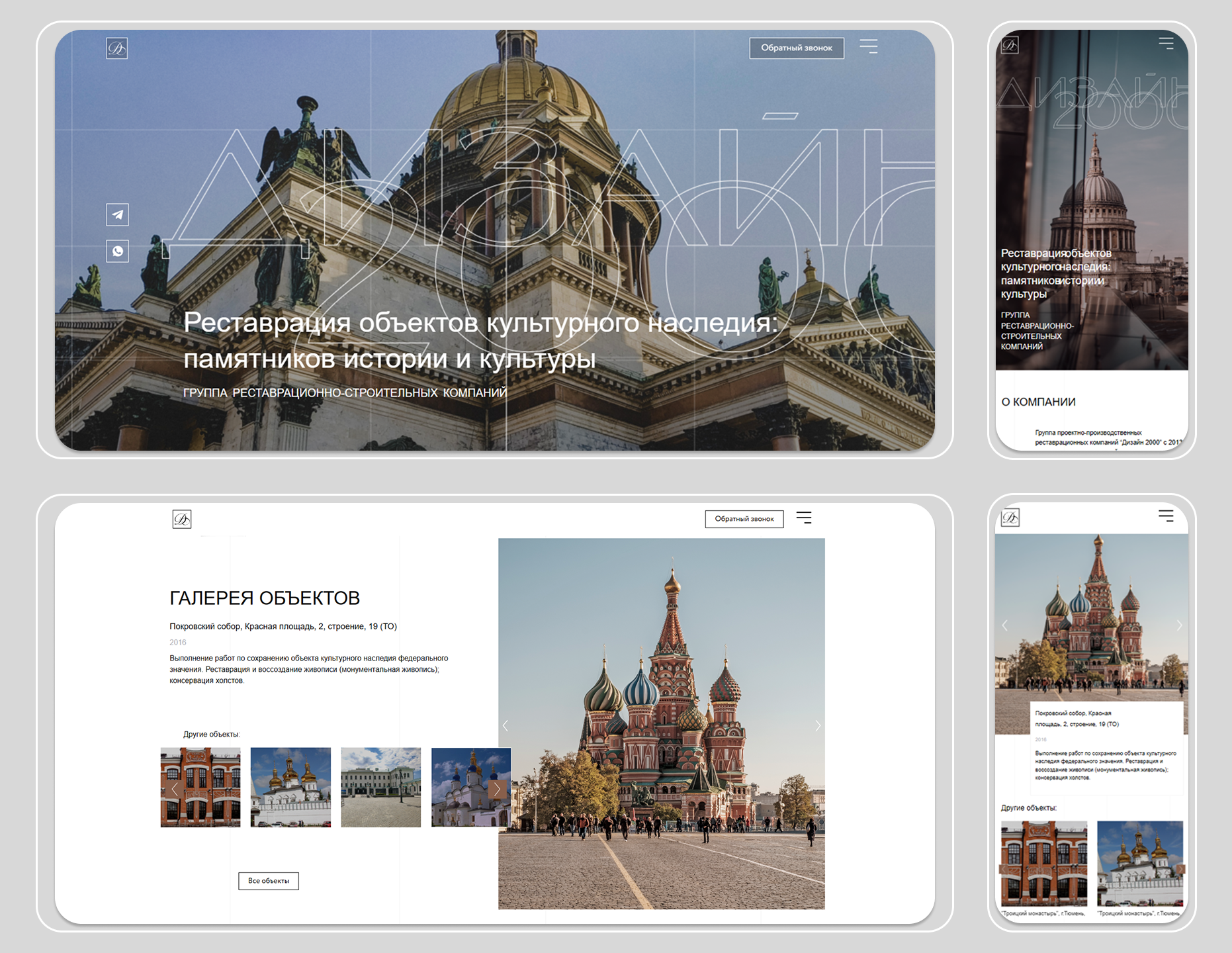Open the hamburger menu on the mobile gallery screen
Viewport: 1232px width, 953px height.
[x=1166, y=516]
